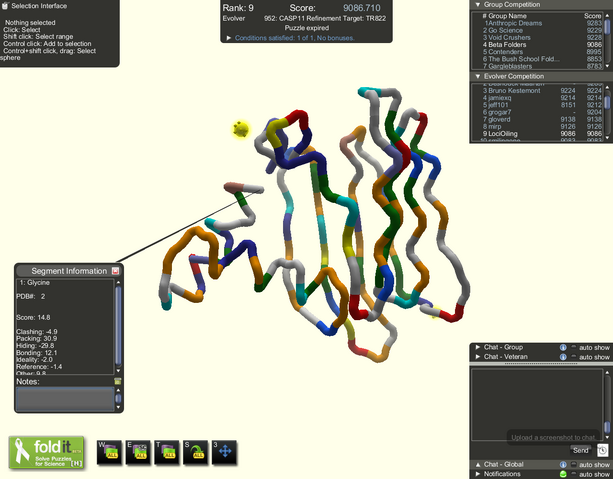
Task: Toggle auto show for Chat - Veteran
Action: point(574,357)
